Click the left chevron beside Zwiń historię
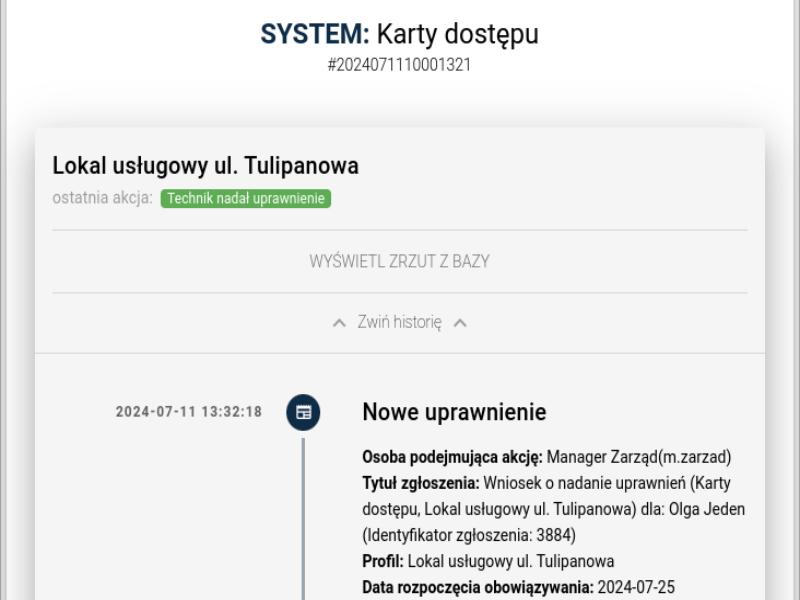This screenshot has height=600, width=800. [x=339, y=323]
